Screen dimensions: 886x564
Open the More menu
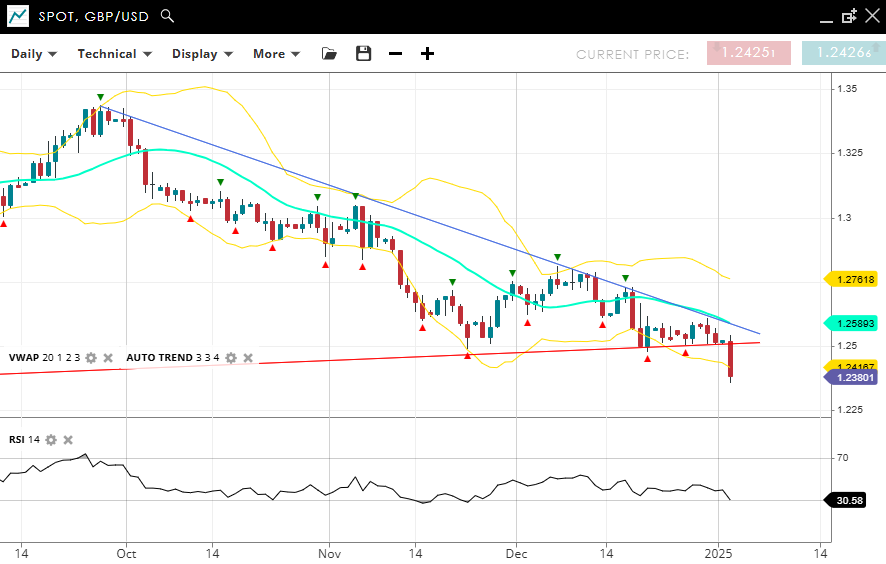point(276,54)
